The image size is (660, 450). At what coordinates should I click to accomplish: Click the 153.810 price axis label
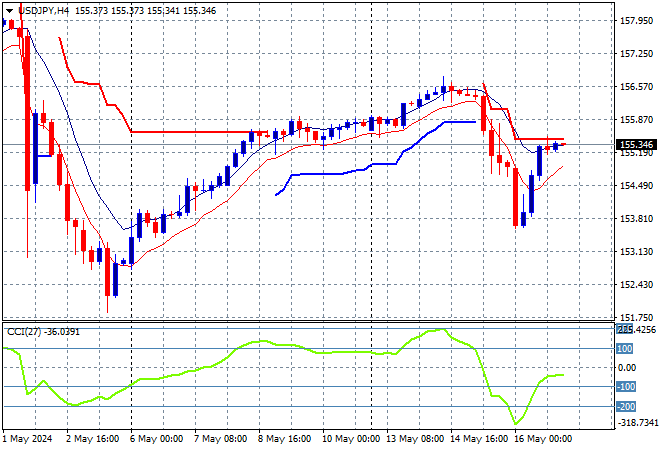[x=636, y=218]
